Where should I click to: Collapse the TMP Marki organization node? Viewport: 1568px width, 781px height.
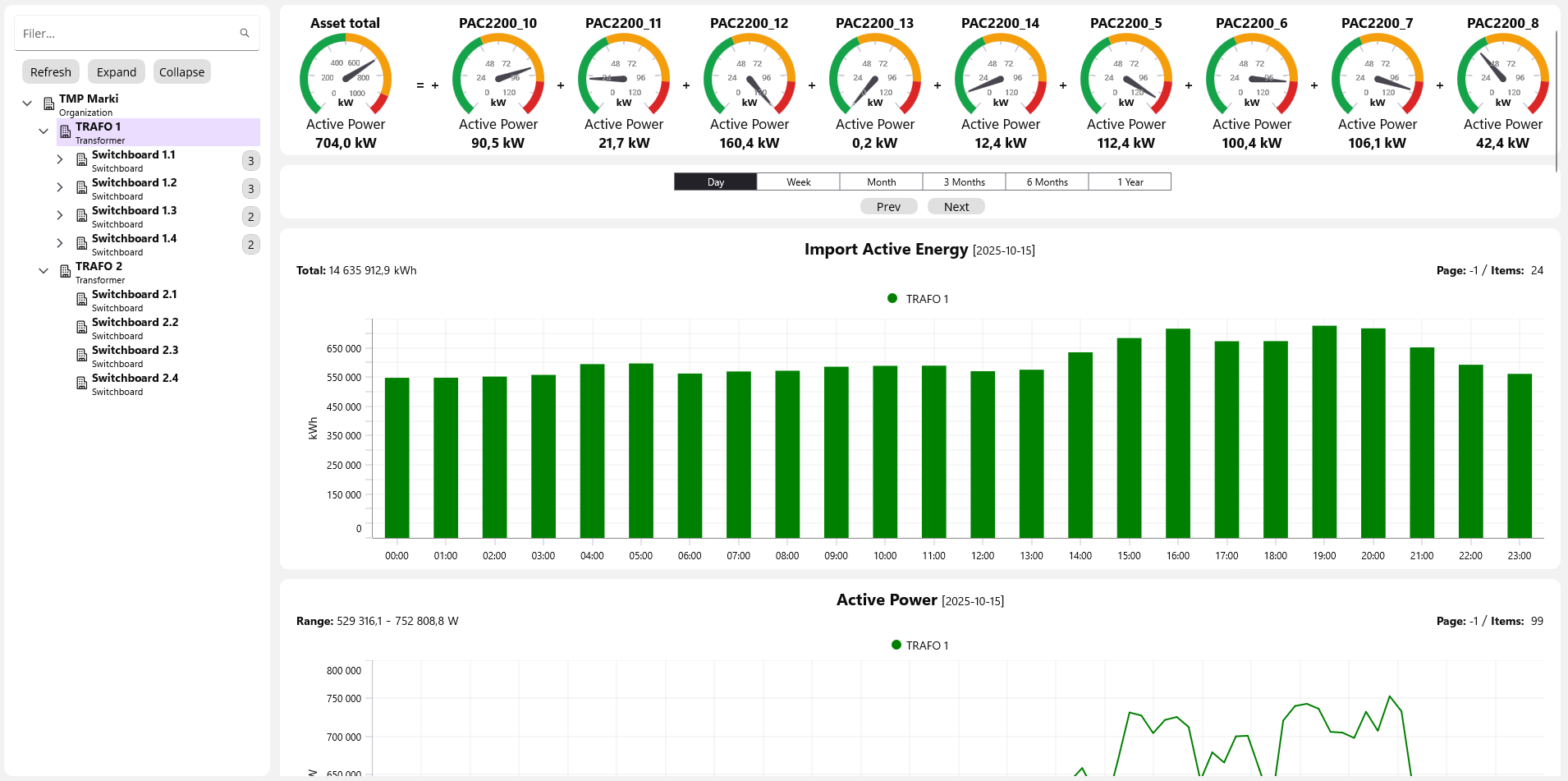(27, 103)
